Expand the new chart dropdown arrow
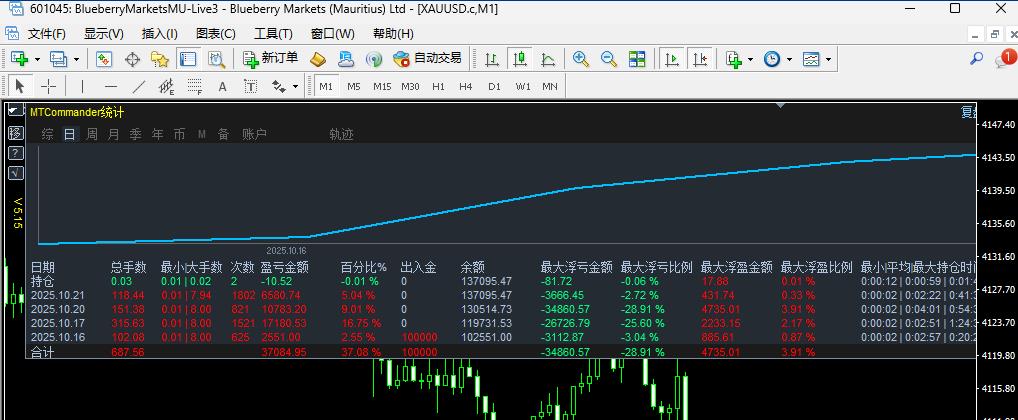This screenshot has width=1018, height=420. point(37,60)
